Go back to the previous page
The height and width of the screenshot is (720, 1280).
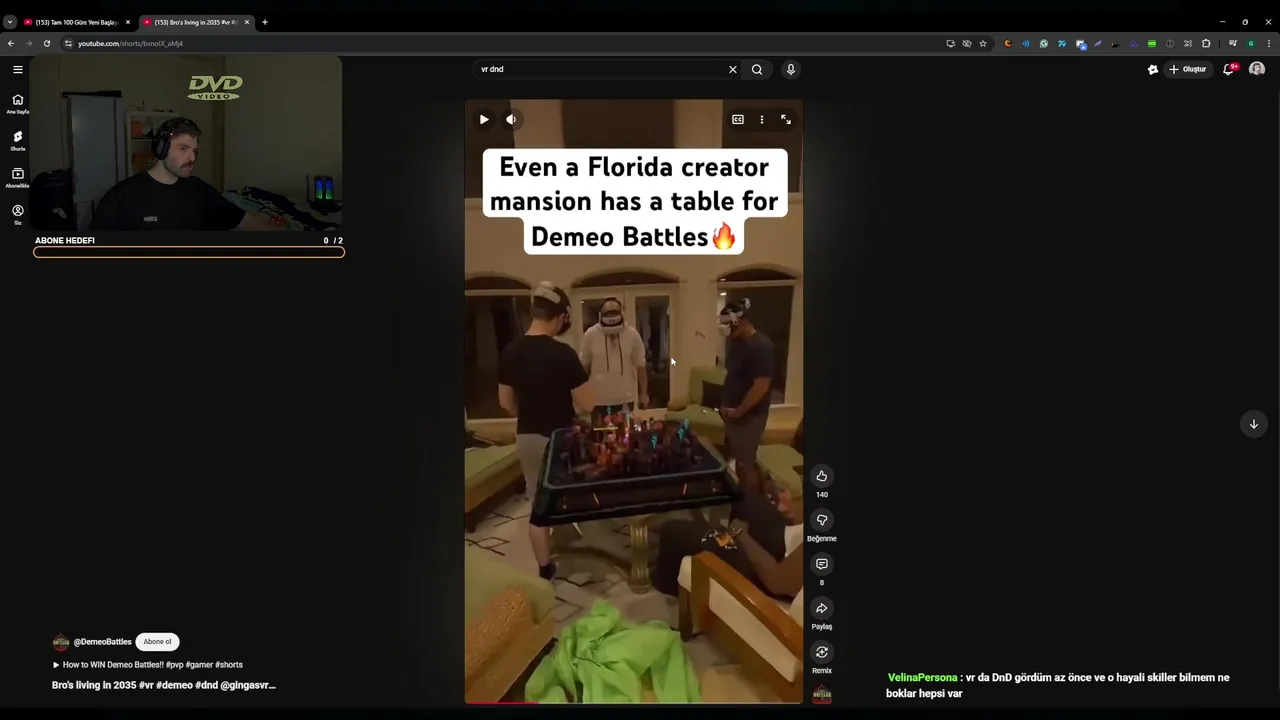pos(11,44)
